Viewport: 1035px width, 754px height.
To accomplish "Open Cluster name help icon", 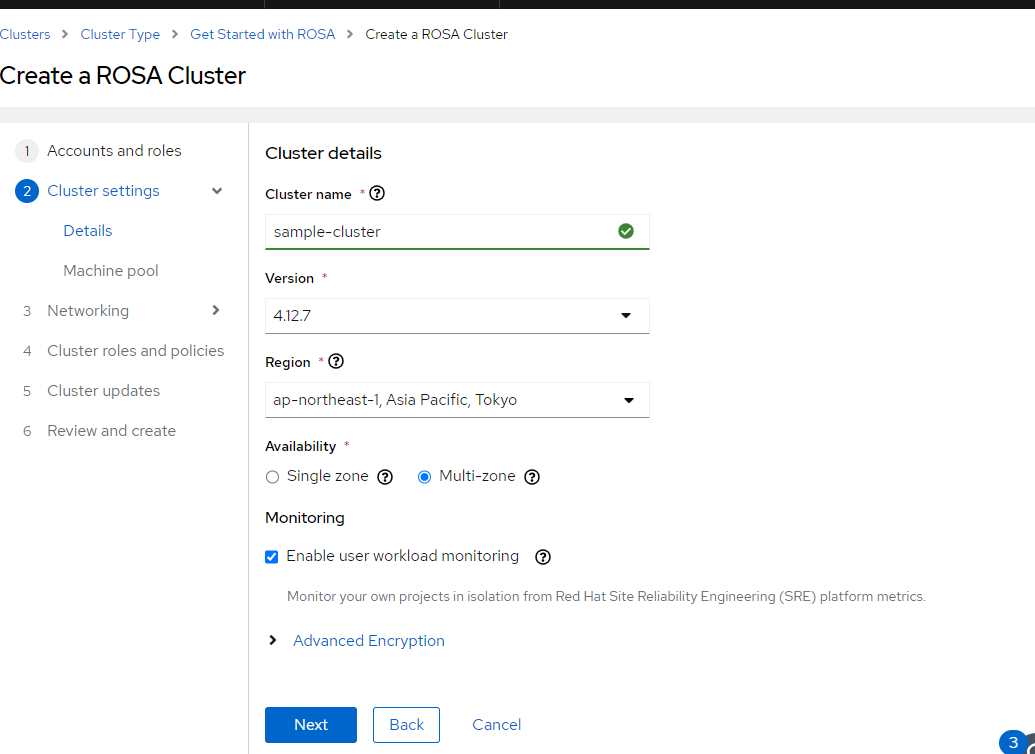I will tap(377, 193).
